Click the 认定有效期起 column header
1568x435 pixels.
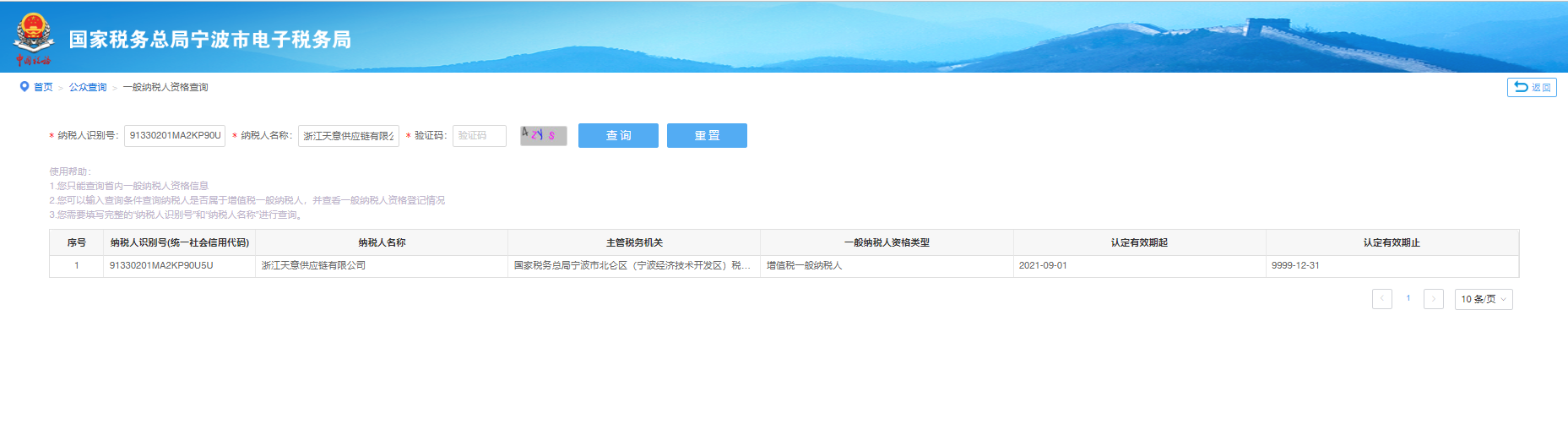tap(1138, 242)
